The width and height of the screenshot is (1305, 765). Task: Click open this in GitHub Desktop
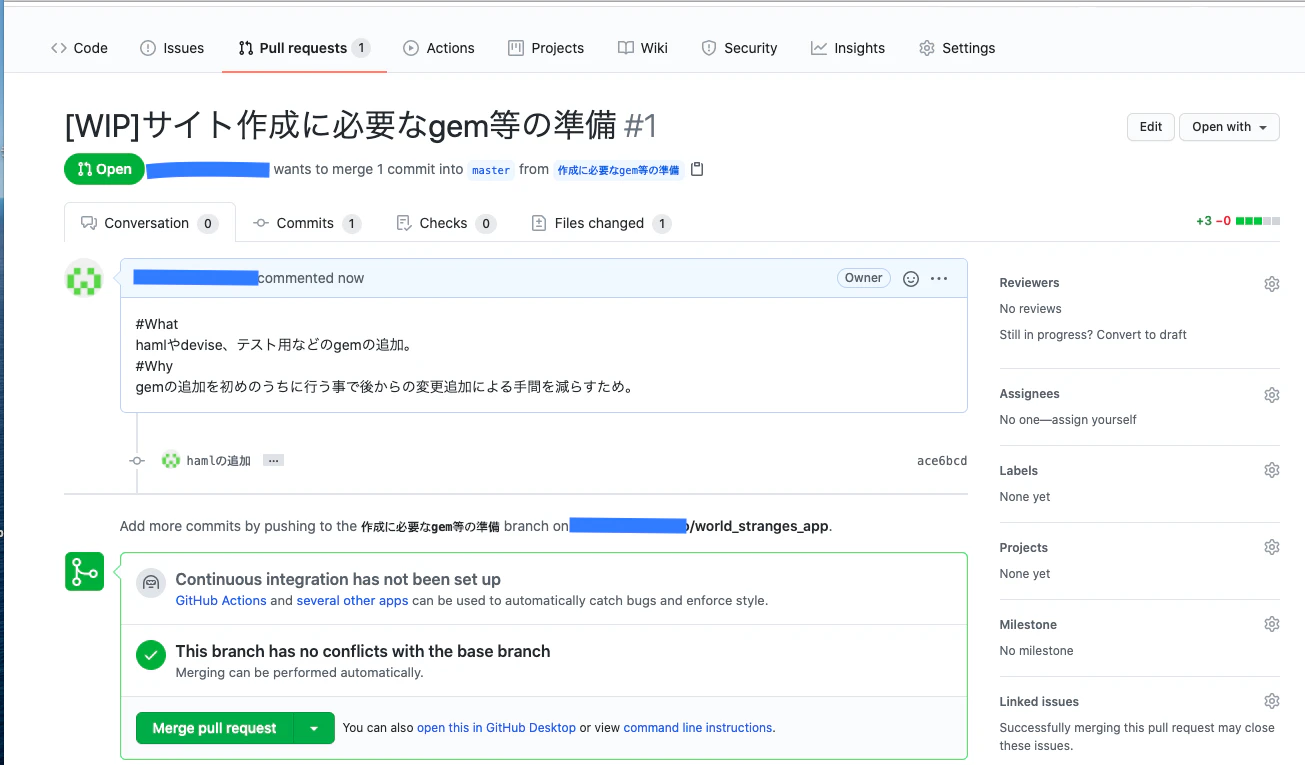point(496,728)
